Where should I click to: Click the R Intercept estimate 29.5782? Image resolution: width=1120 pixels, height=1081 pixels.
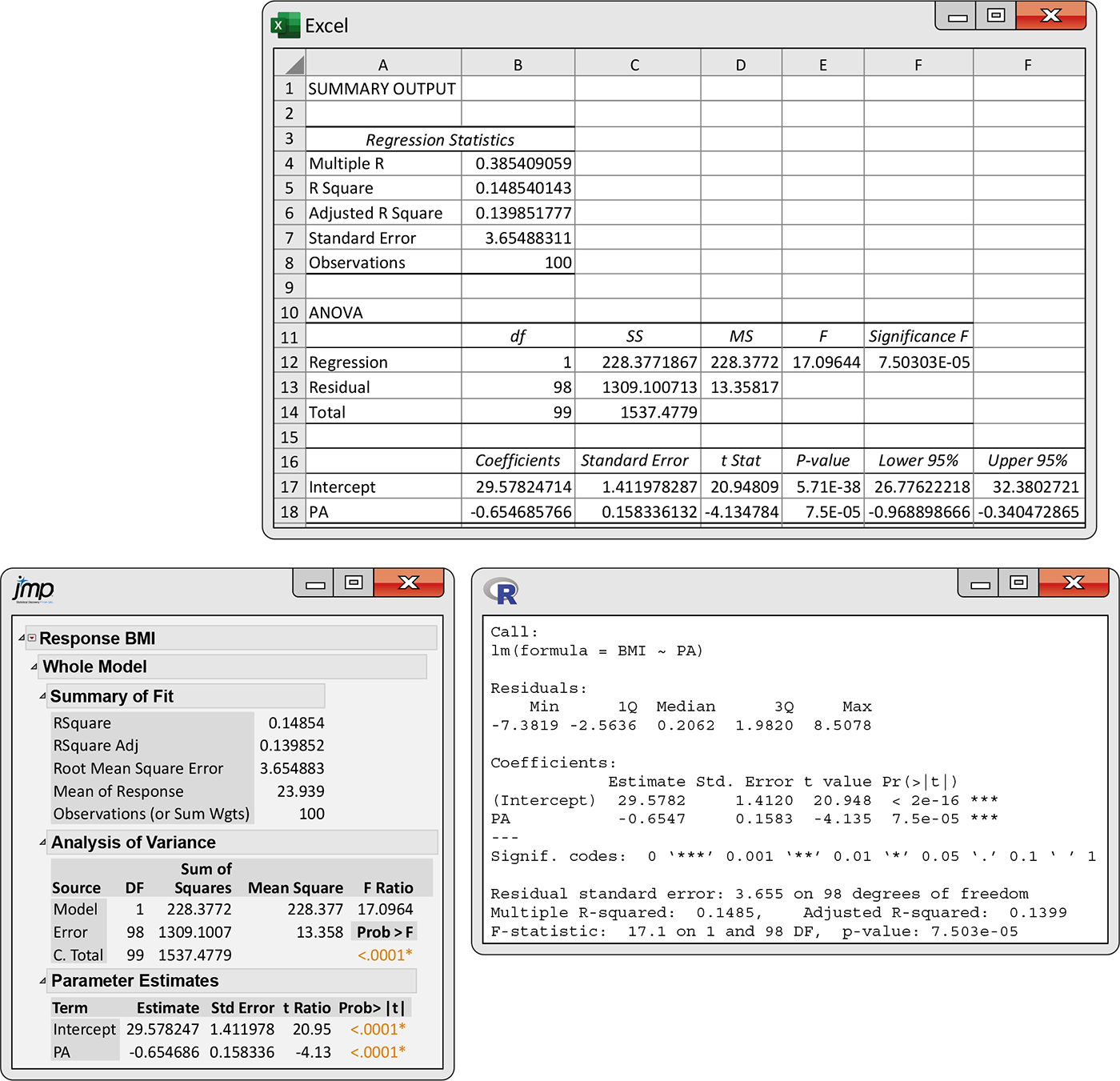tap(651, 800)
